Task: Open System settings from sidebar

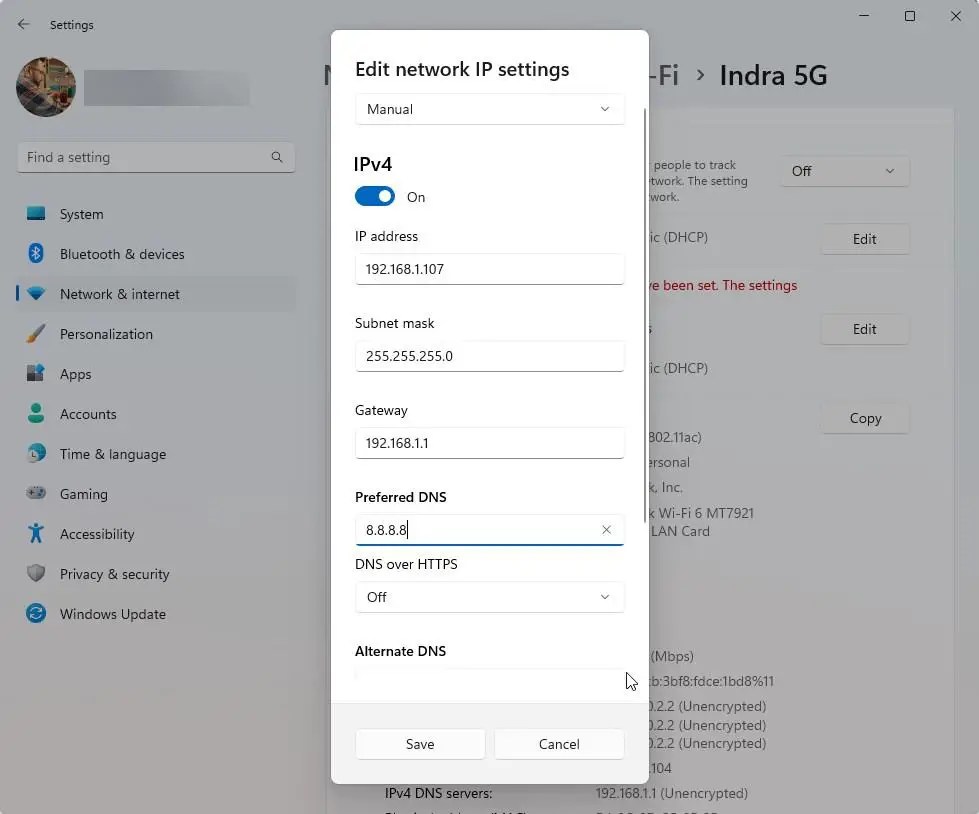Action: click(x=80, y=213)
